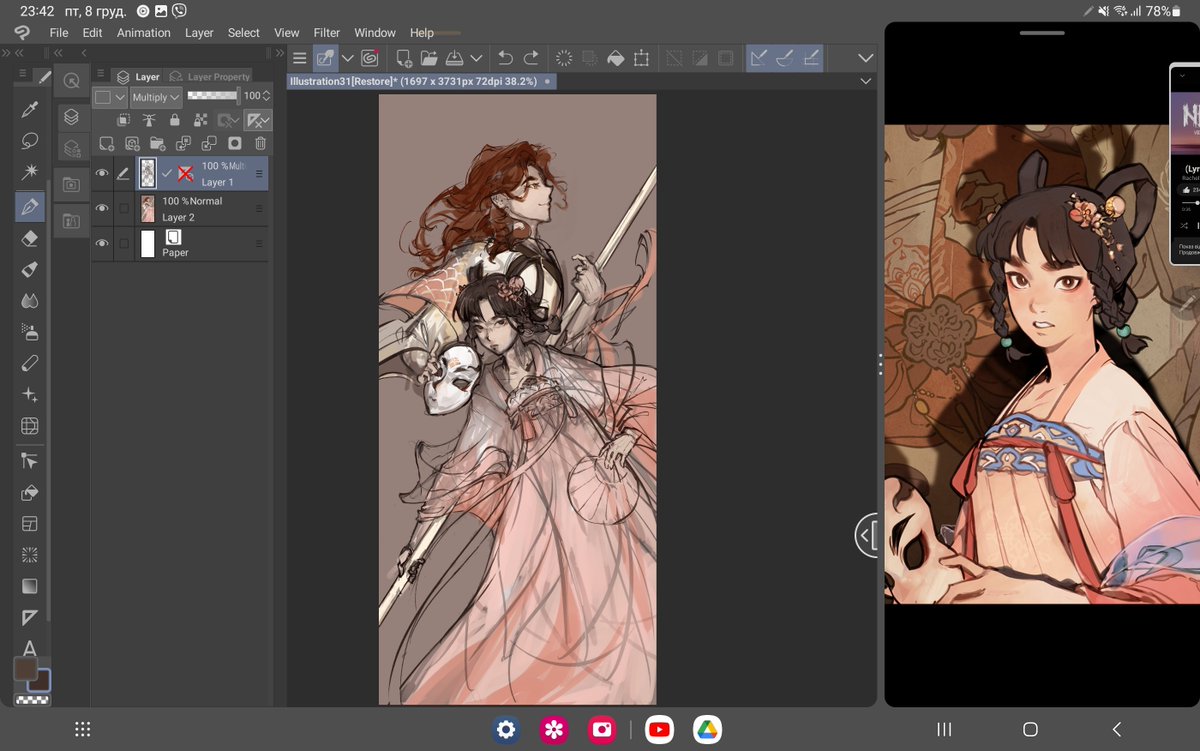Toggle Lock Layer padlock
The width and height of the screenshot is (1200, 751).
pyautogui.click(x=175, y=120)
